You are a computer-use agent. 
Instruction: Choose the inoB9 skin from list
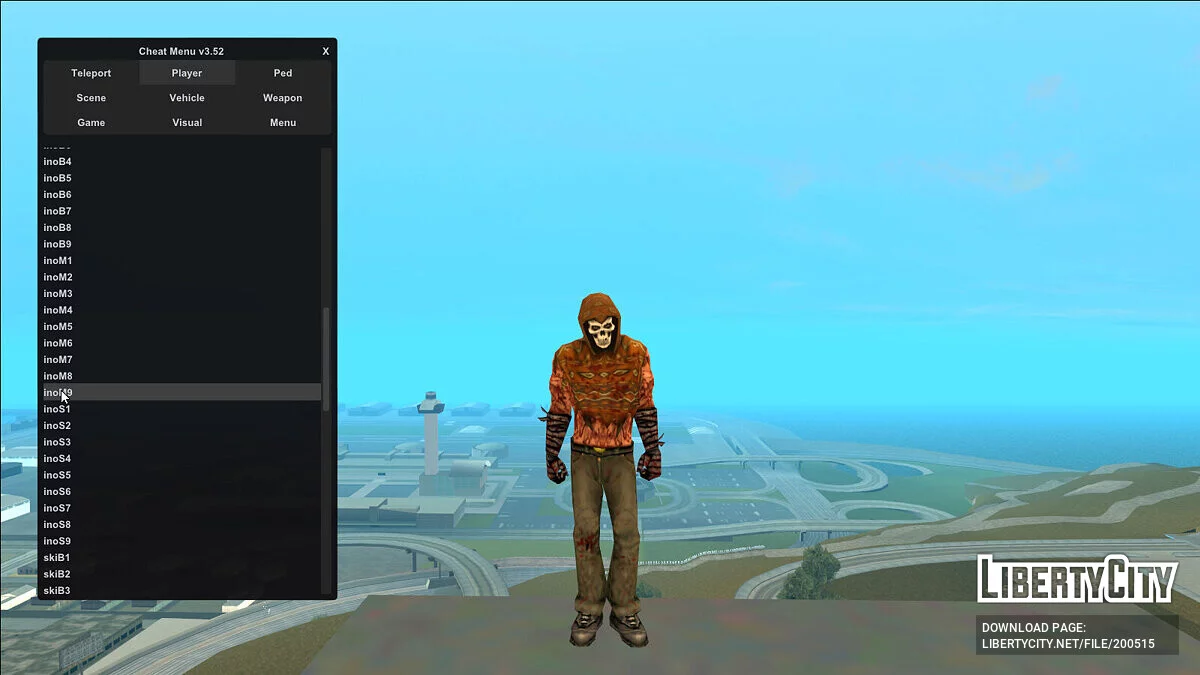pyautogui.click(x=58, y=244)
